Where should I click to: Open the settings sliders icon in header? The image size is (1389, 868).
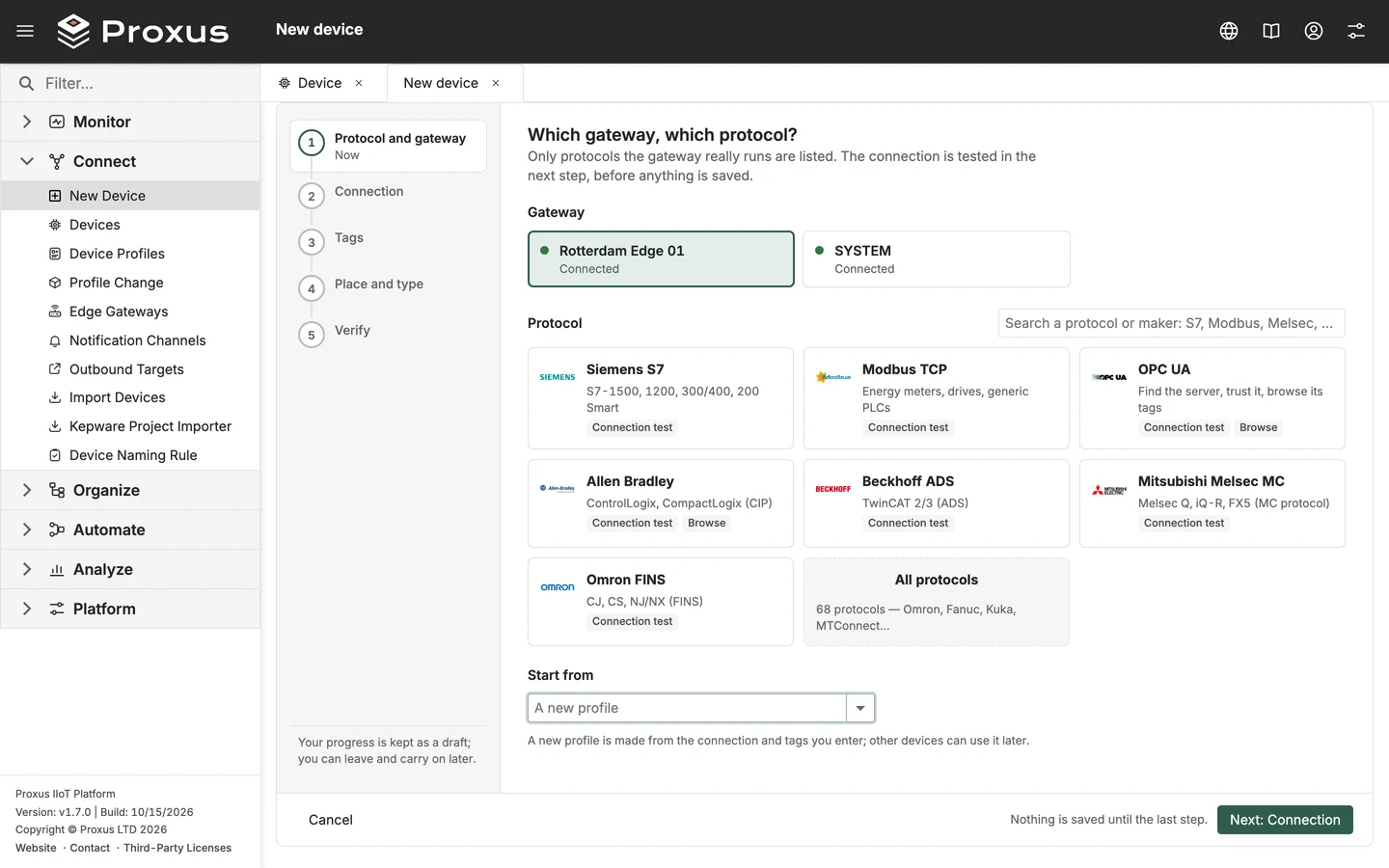pyautogui.click(x=1356, y=31)
